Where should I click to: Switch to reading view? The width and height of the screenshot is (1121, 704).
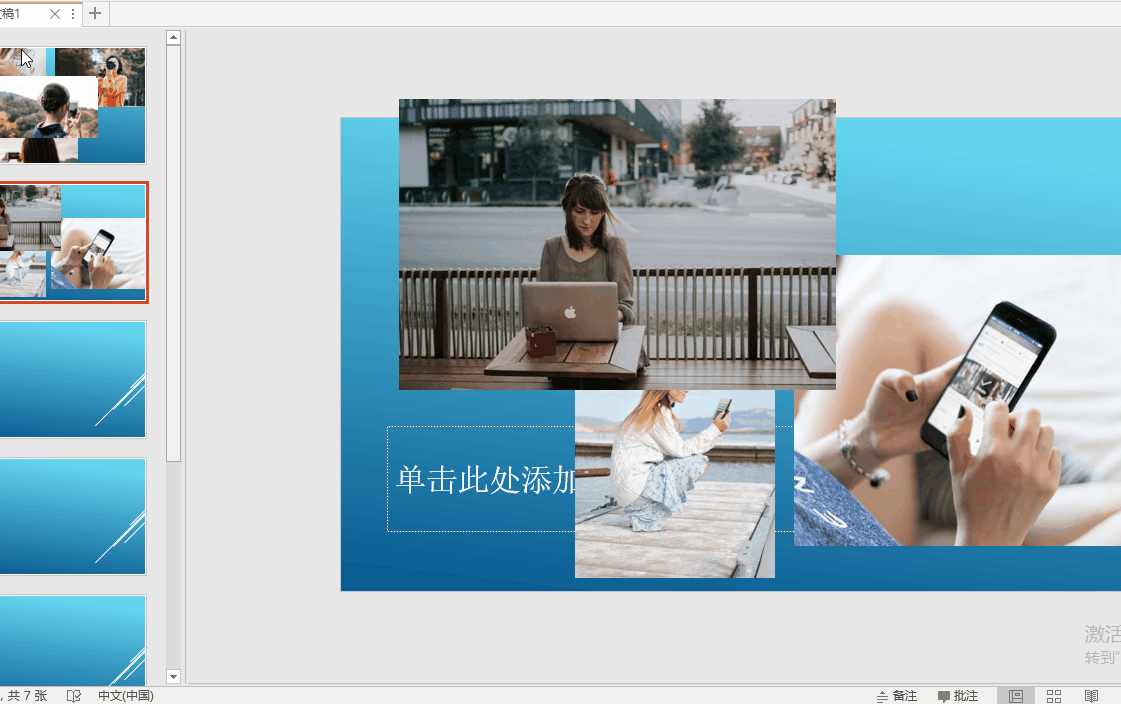[1091, 695]
